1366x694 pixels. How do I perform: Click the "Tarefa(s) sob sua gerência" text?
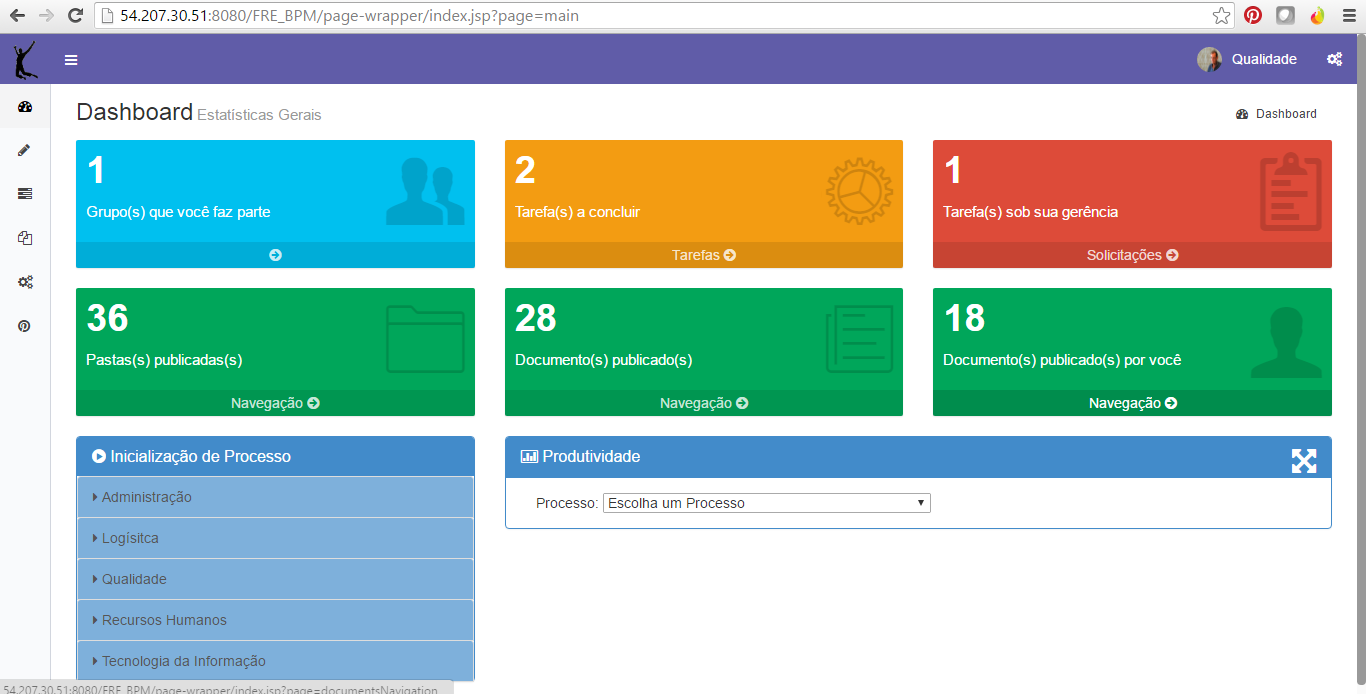(x=1030, y=212)
